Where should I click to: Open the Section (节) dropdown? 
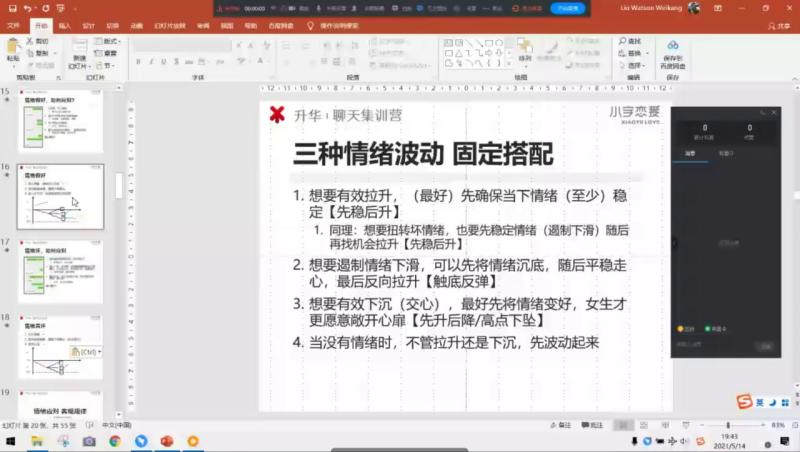tap(105, 65)
